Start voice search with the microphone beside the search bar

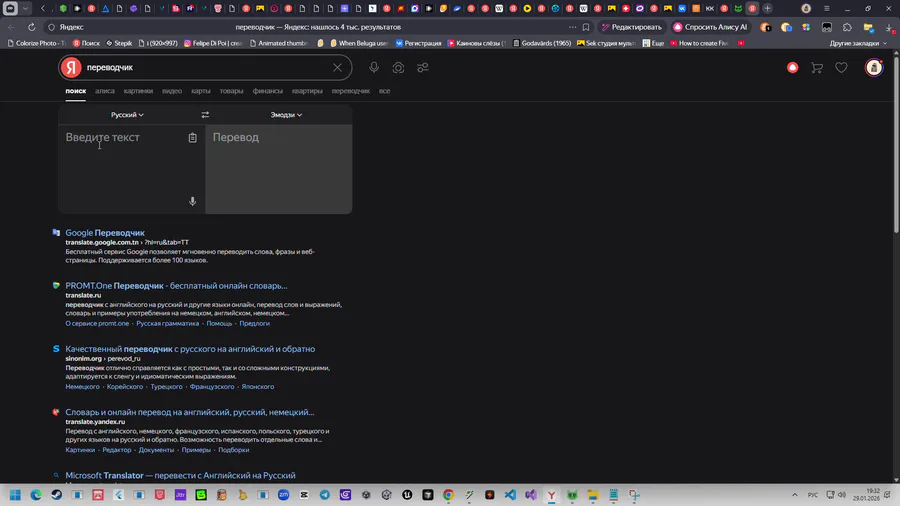click(374, 68)
